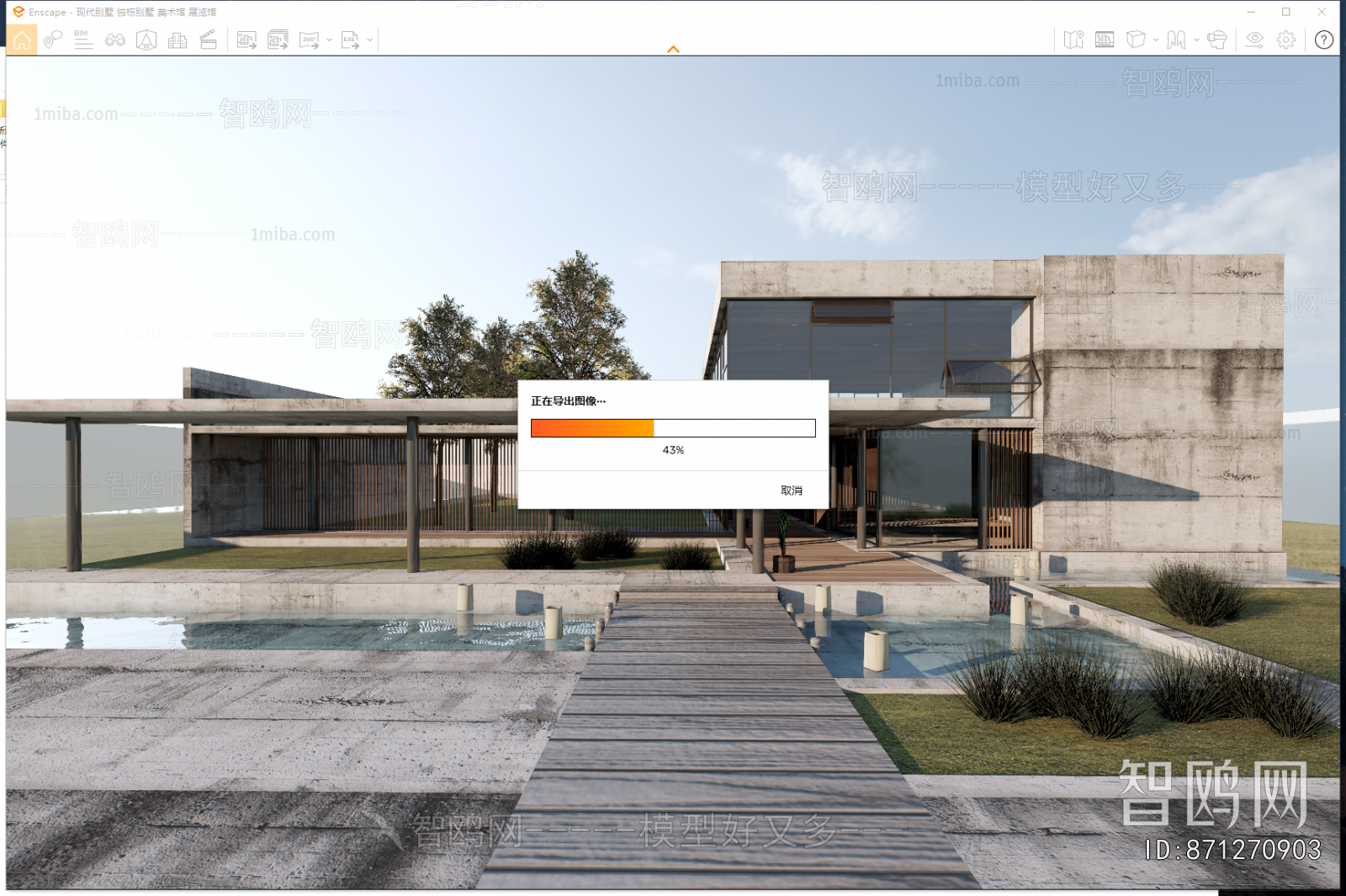Collapse the toolbar with the center chevron
Image resolution: width=1346 pixels, height=896 pixels.
[x=673, y=49]
